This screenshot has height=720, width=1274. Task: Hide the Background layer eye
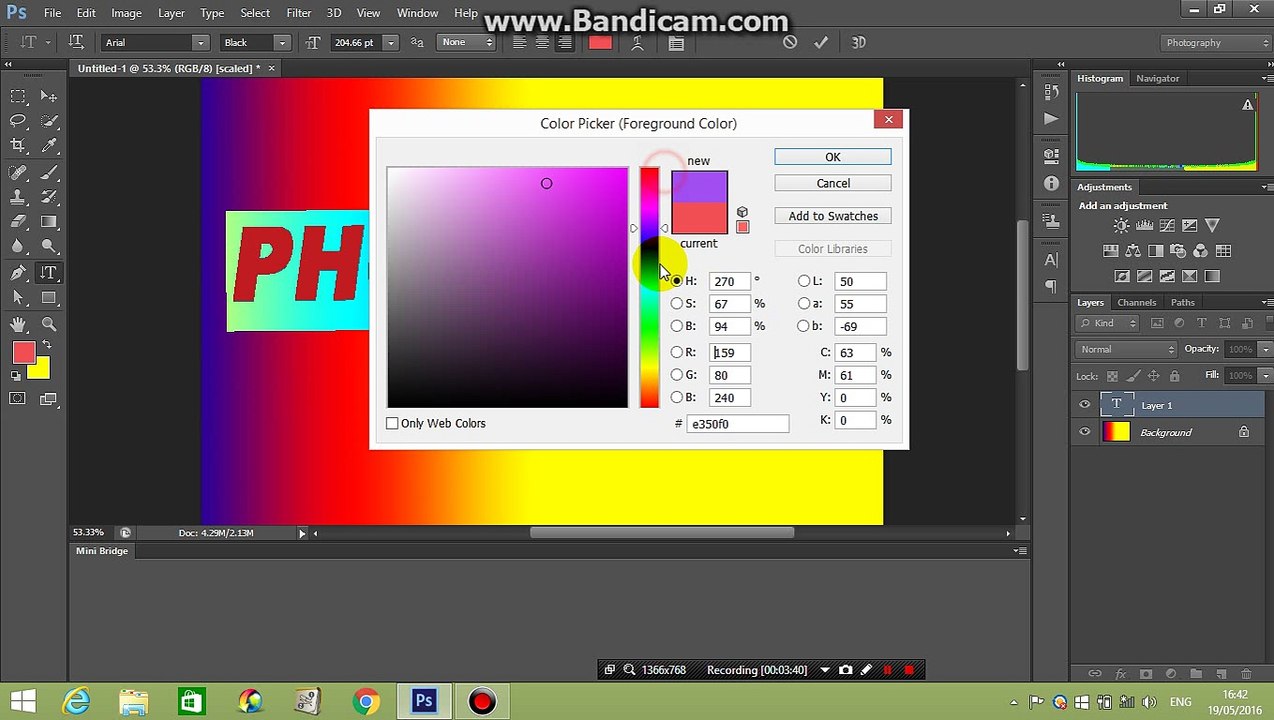[1085, 432]
